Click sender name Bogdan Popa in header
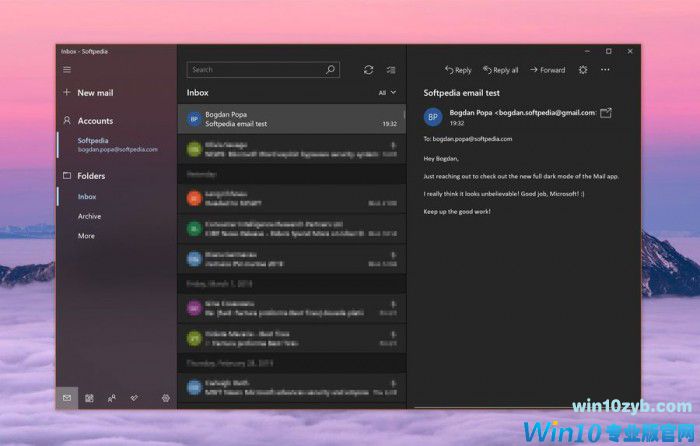Screen dimensions: 700x446 (471, 113)
